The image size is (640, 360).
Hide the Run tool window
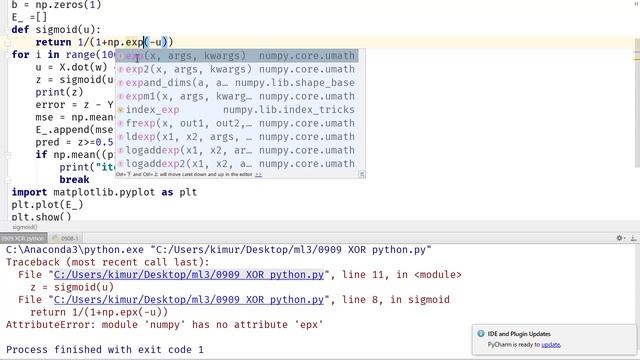(x=633, y=238)
